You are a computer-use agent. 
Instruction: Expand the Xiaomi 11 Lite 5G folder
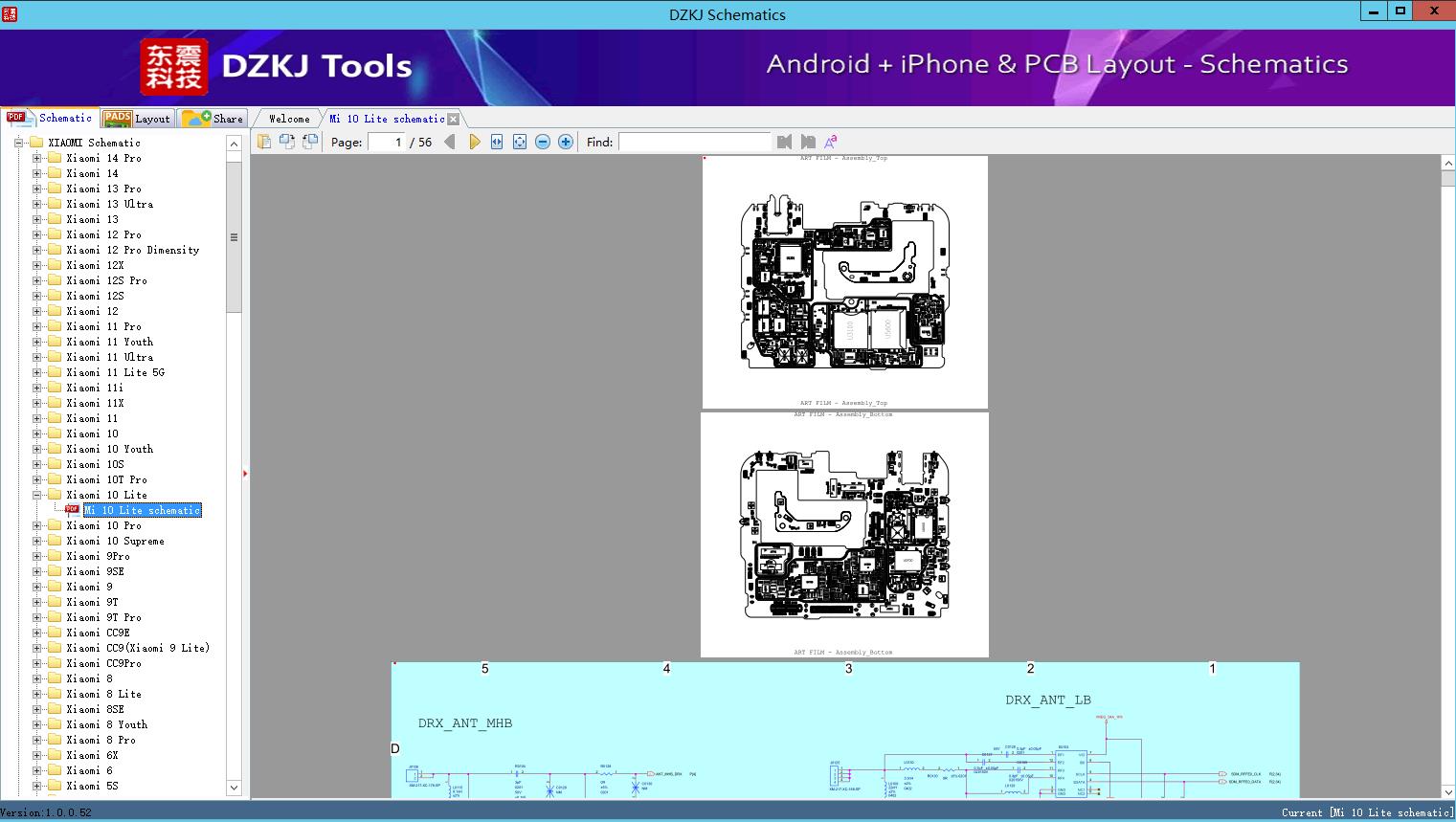coord(36,372)
